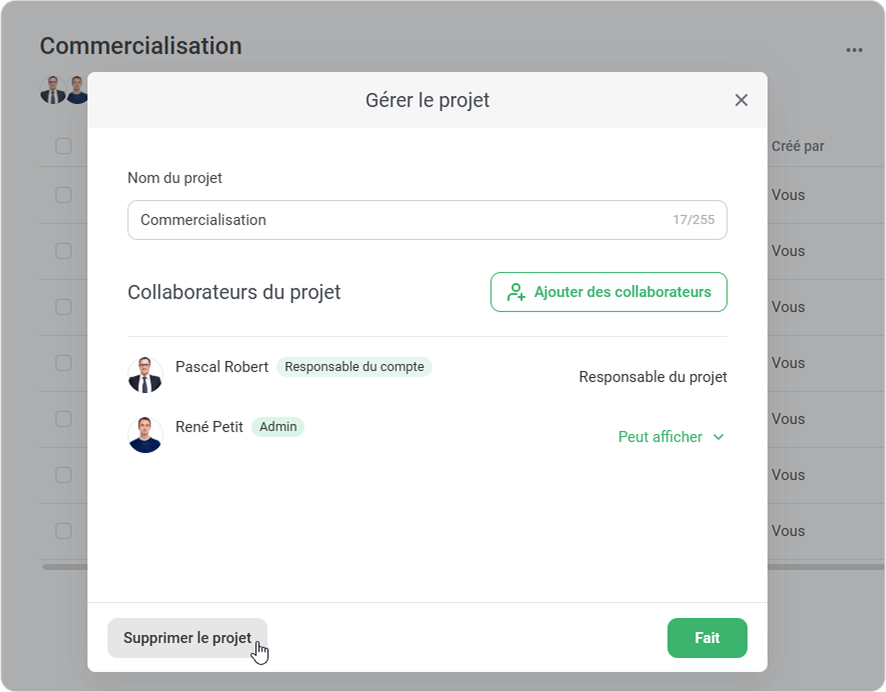Toggle the select-all checkbox in table header
Viewport: 886px width, 692px height.
pyautogui.click(x=63, y=146)
